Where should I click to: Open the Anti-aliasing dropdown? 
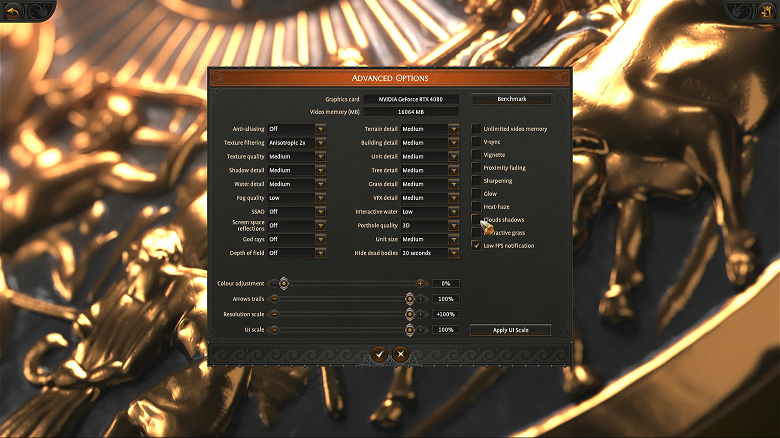coord(295,129)
